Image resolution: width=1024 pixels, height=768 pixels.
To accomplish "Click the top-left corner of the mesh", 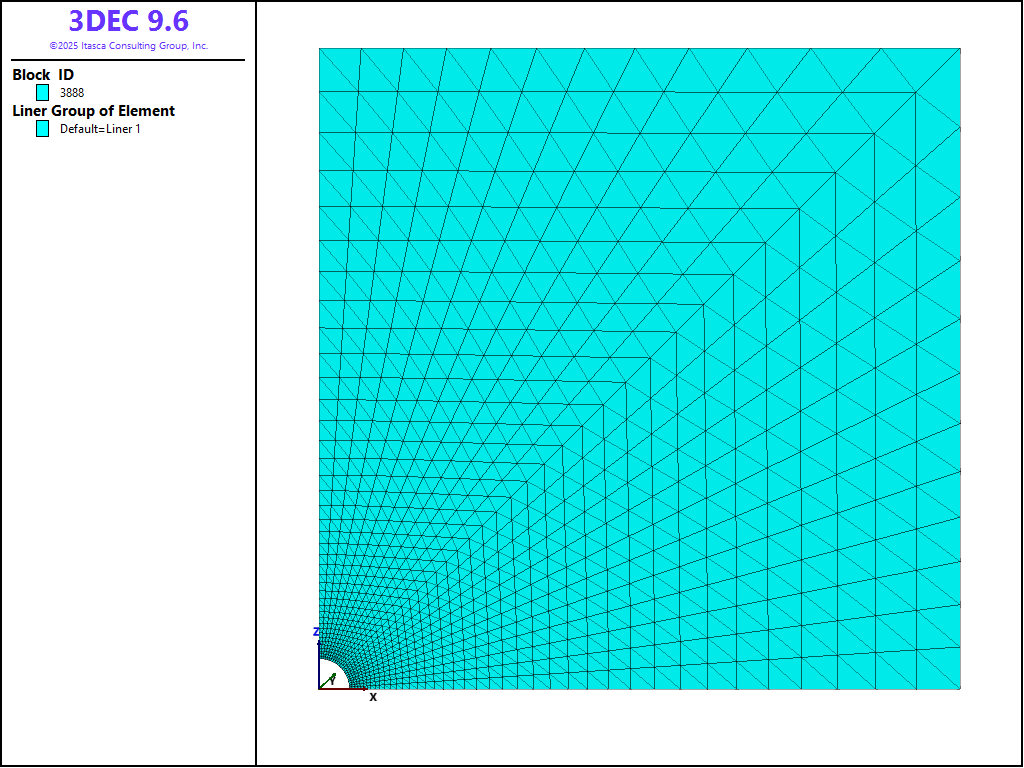I will tap(320, 49).
